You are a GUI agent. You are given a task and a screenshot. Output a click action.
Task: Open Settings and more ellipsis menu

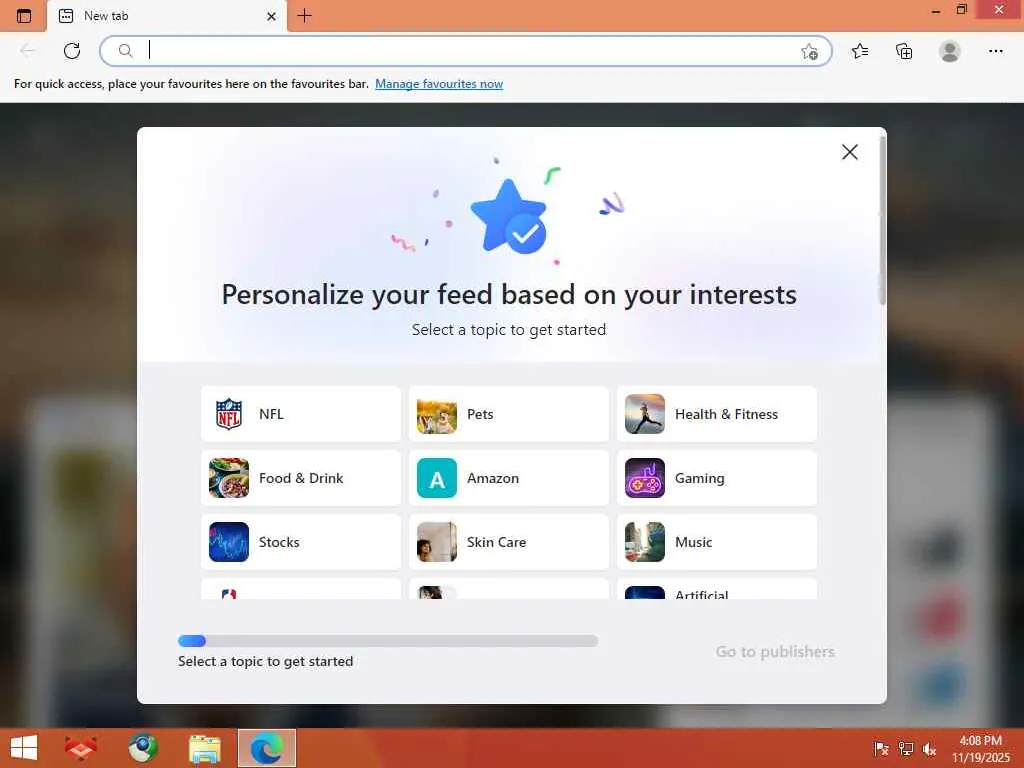pos(995,51)
